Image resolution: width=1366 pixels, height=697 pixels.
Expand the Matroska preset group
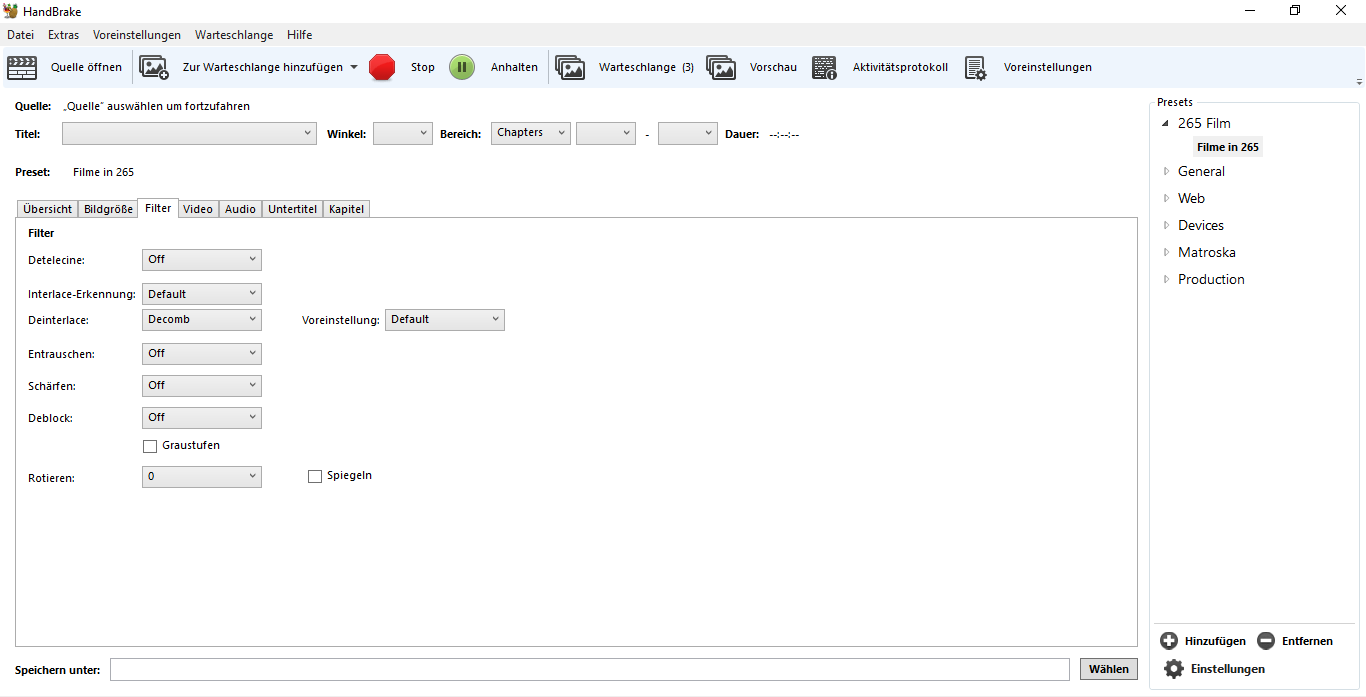coord(1166,252)
